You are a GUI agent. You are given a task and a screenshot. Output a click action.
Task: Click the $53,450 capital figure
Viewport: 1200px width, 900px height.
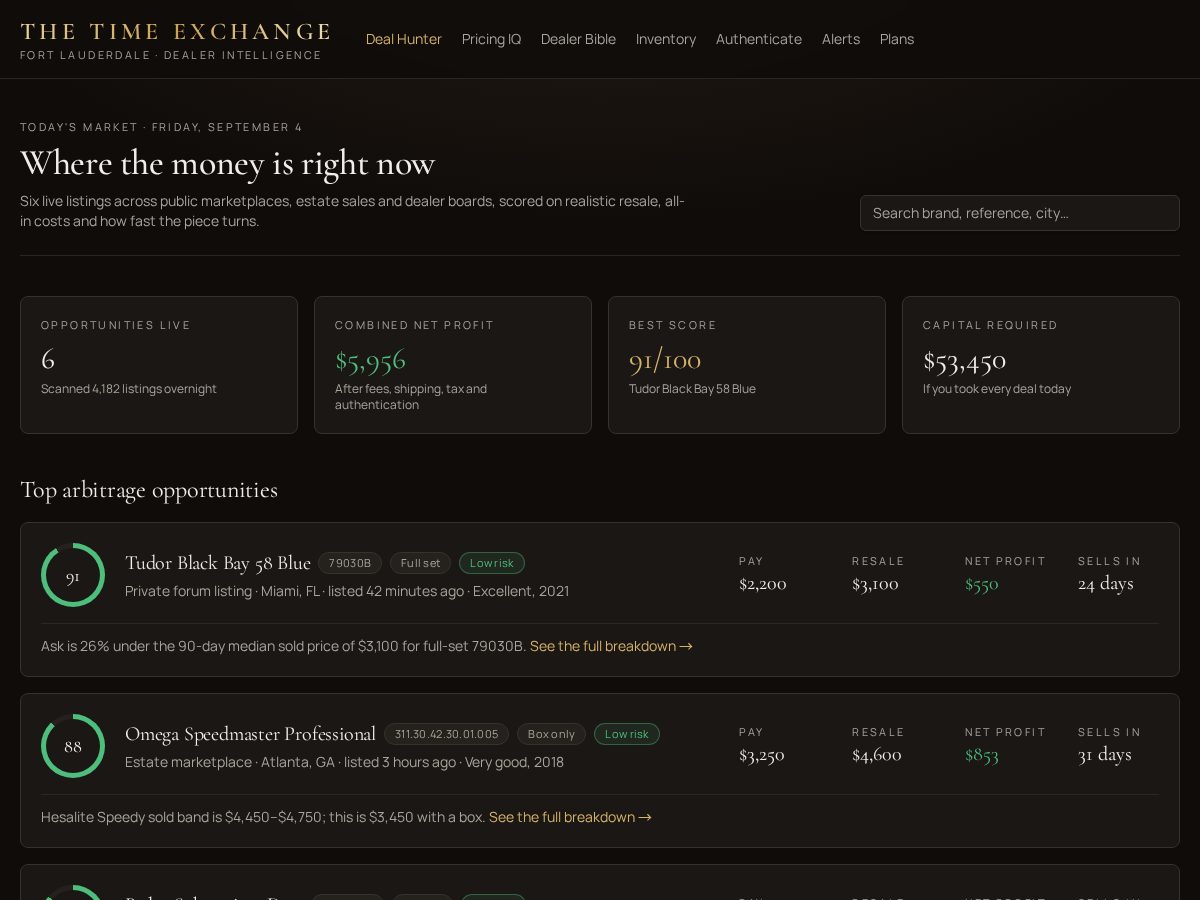[x=965, y=360]
